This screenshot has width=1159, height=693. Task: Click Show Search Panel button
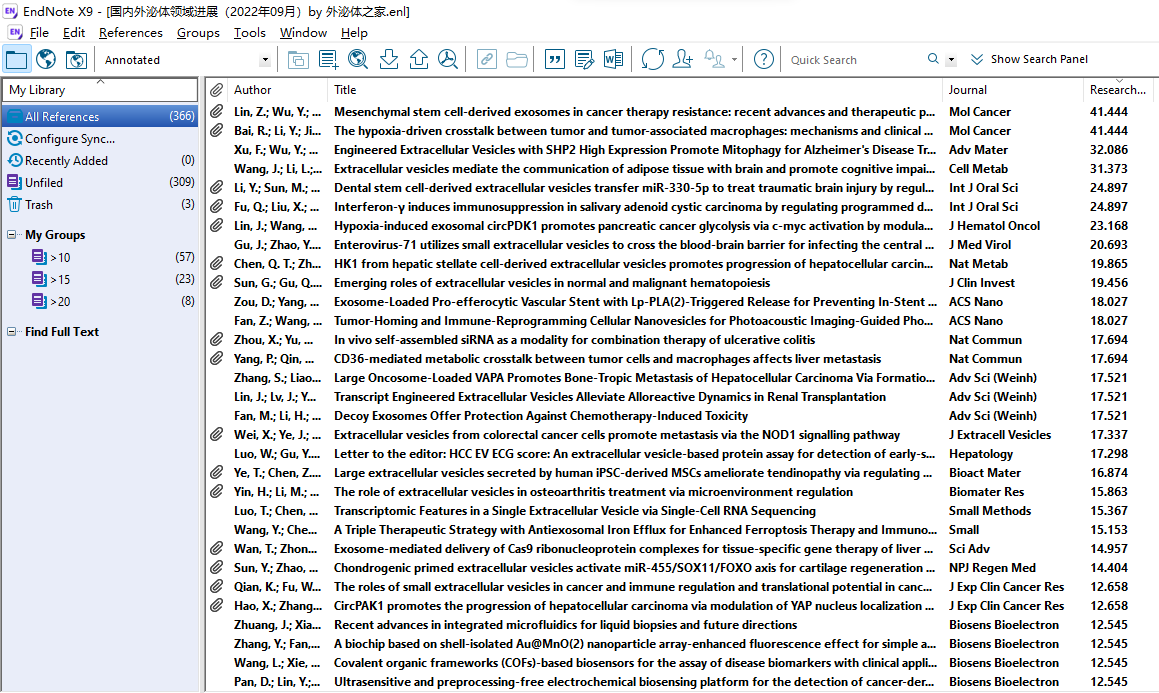1029,59
